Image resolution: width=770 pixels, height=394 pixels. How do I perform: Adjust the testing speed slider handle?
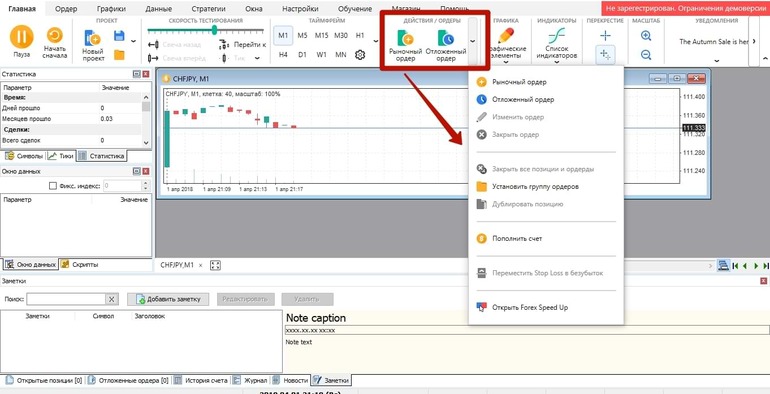(214, 30)
